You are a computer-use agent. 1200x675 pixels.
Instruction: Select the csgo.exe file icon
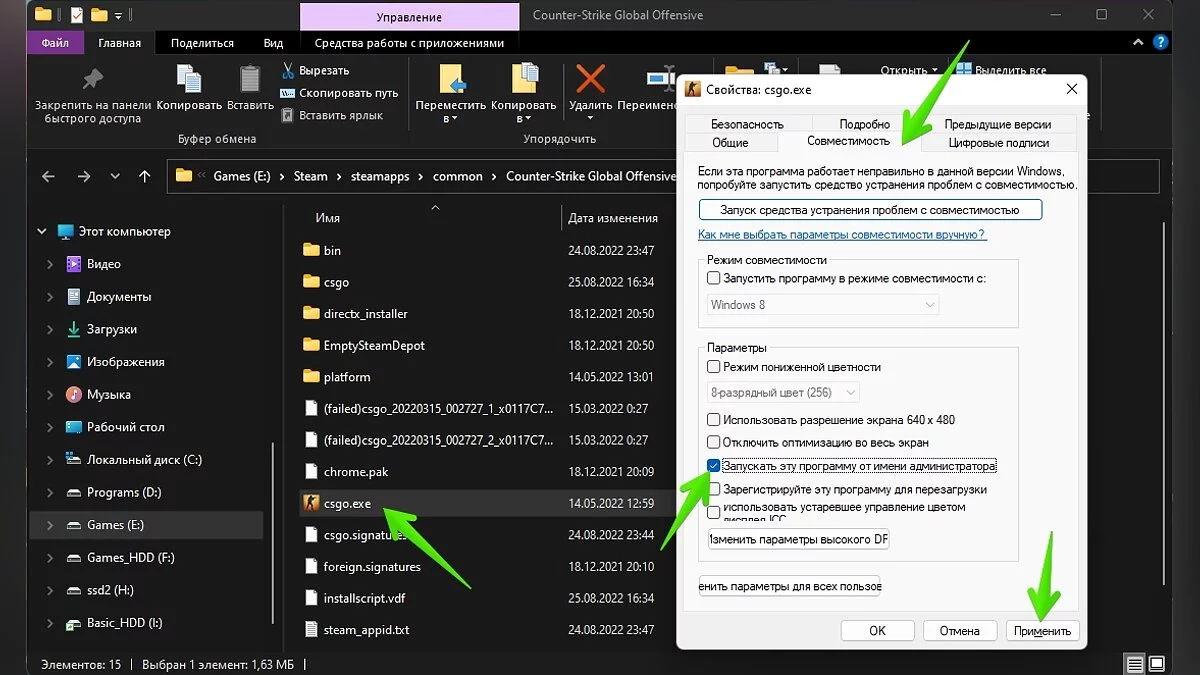311,503
